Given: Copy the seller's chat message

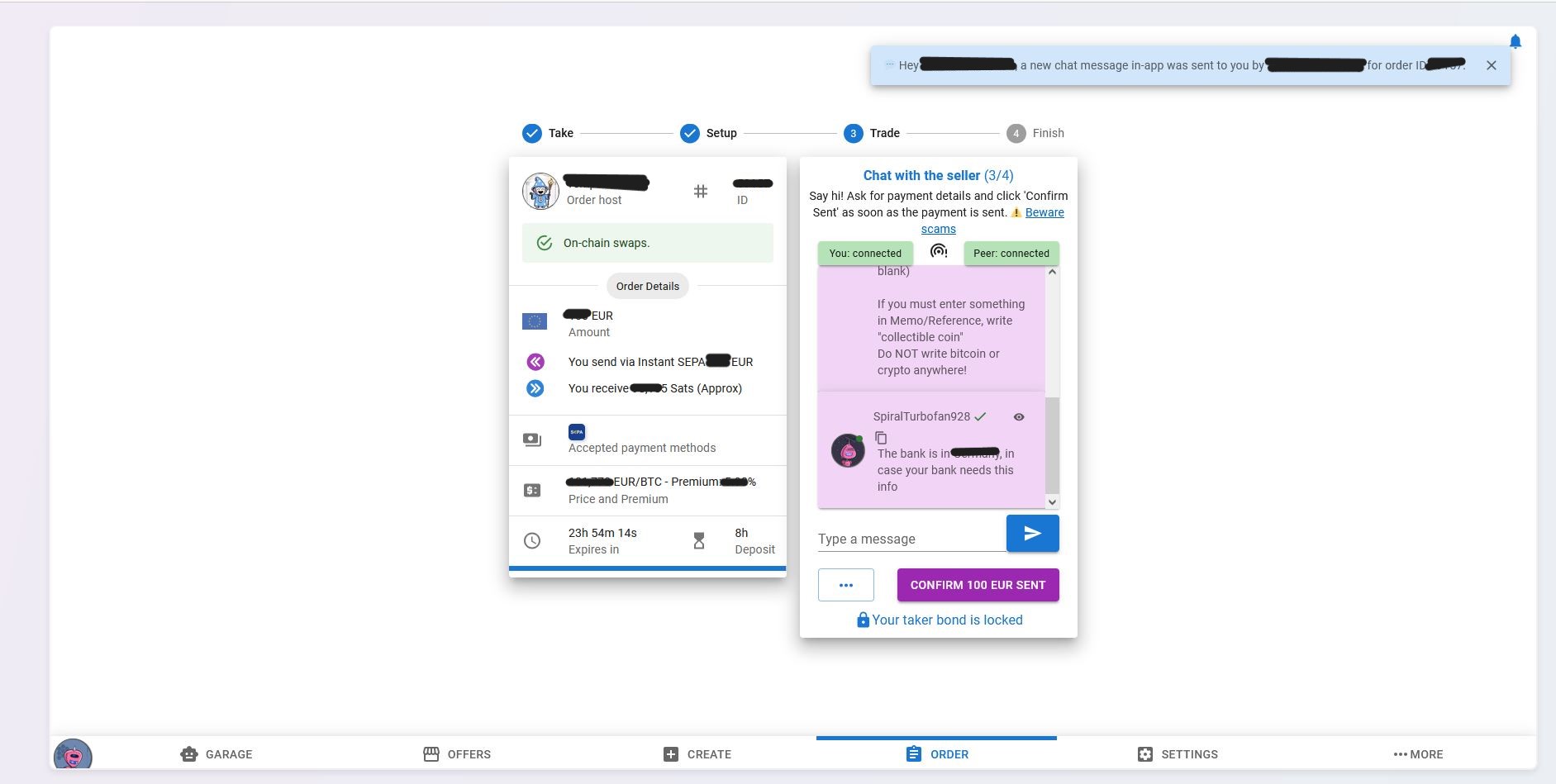Looking at the screenshot, I should coord(882,438).
